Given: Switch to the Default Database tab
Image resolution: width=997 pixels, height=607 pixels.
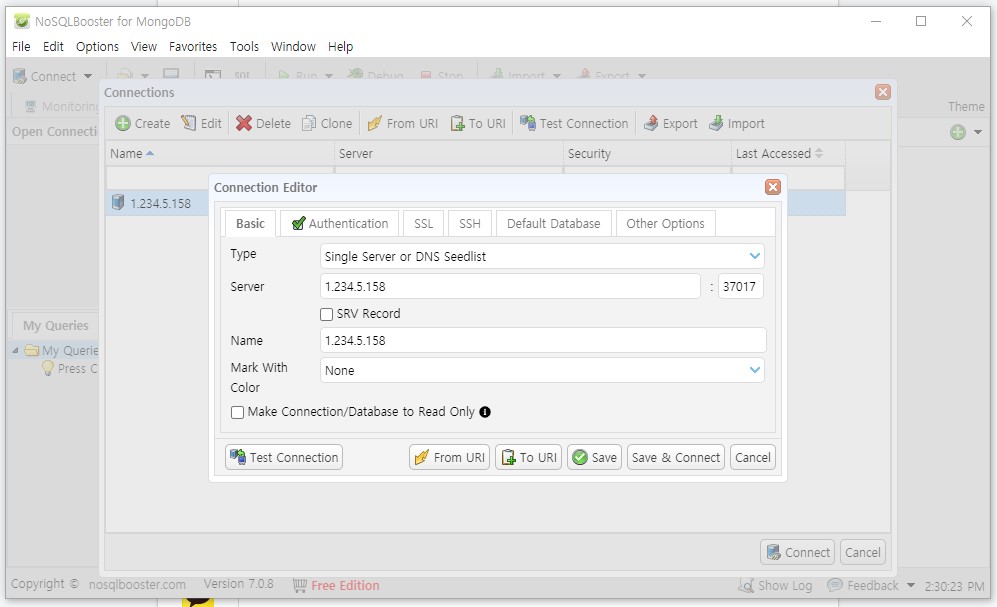Looking at the screenshot, I should coord(554,224).
